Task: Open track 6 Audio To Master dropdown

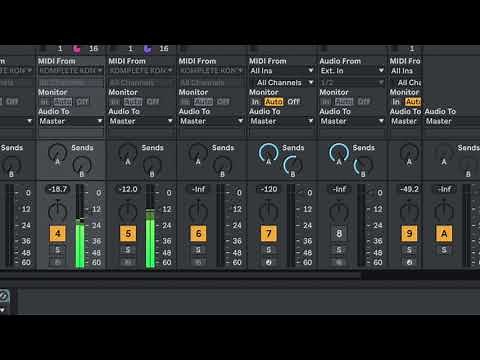Action: [211, 121]
